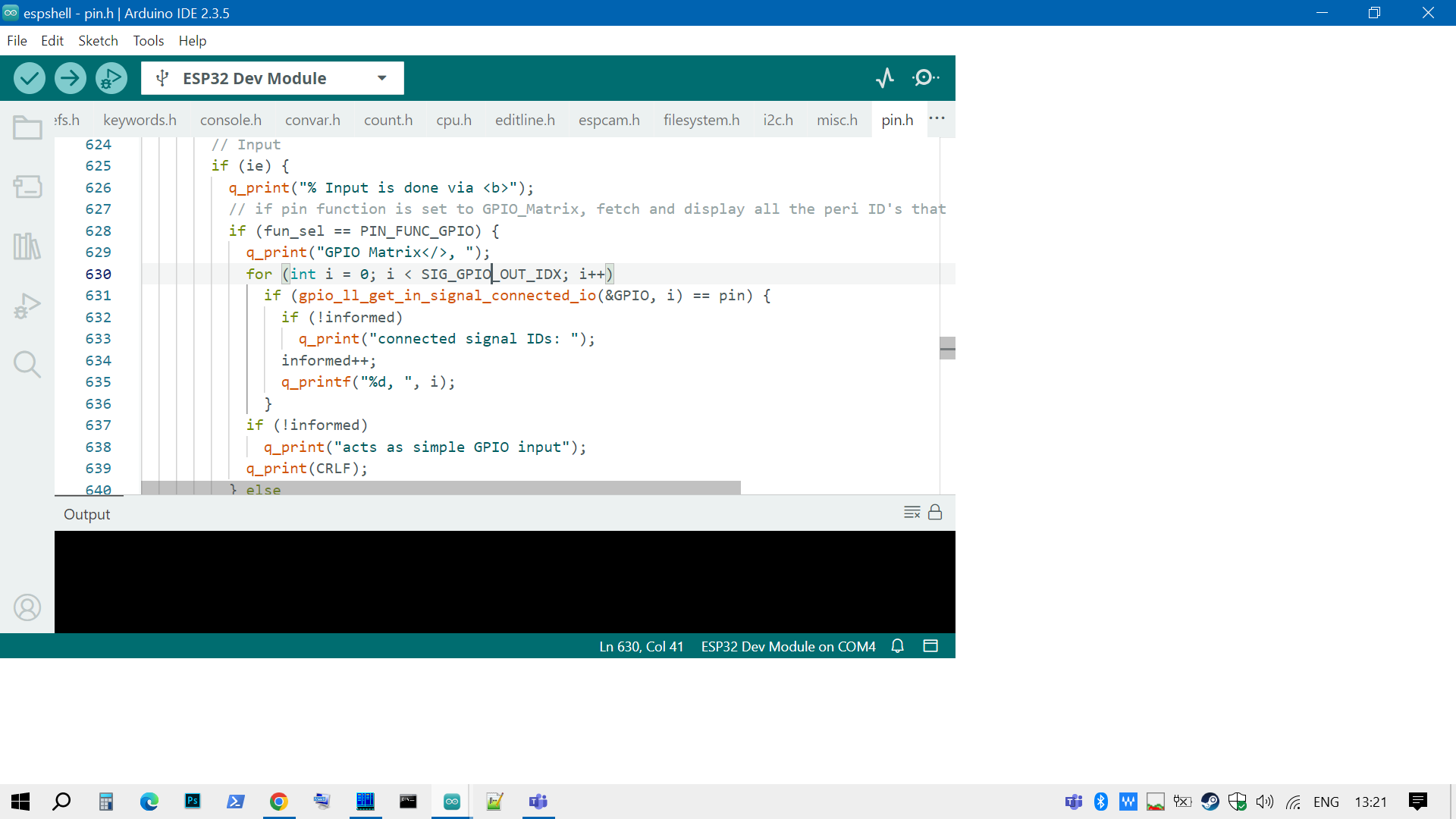Open the hidden tabs overflow menu
Viewport: 1456px width, 819px height.
tap(938, 119)
